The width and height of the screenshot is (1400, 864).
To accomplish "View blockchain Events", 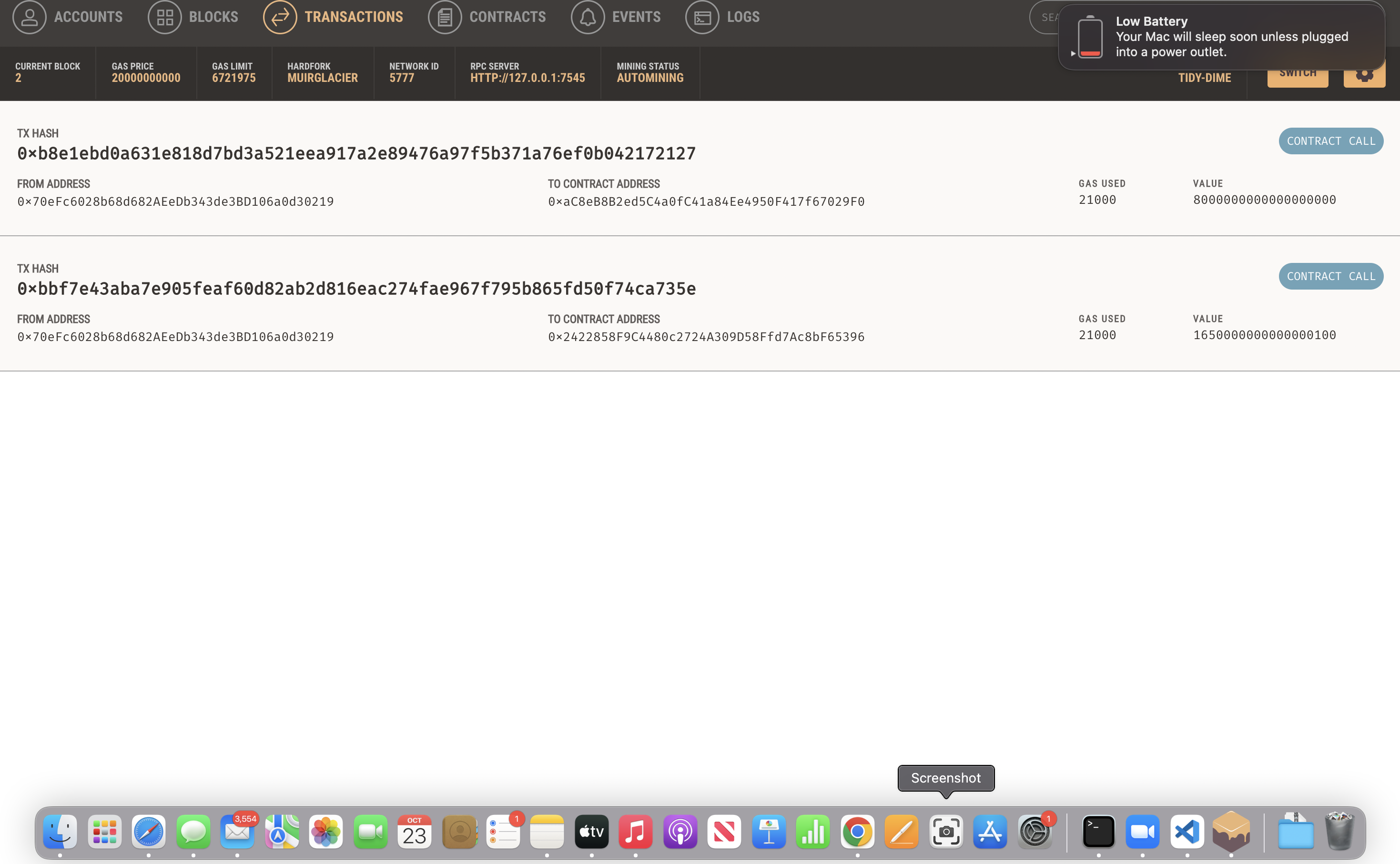I will click(x=616, y=17).
